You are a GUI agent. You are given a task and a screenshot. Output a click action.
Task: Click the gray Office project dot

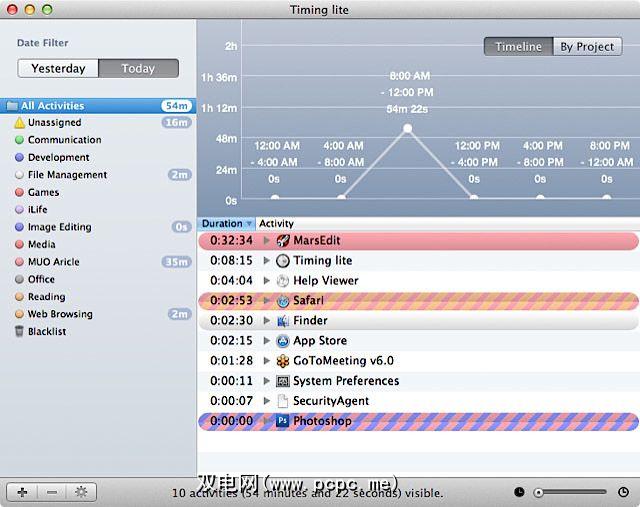click(x=19, y=279)
